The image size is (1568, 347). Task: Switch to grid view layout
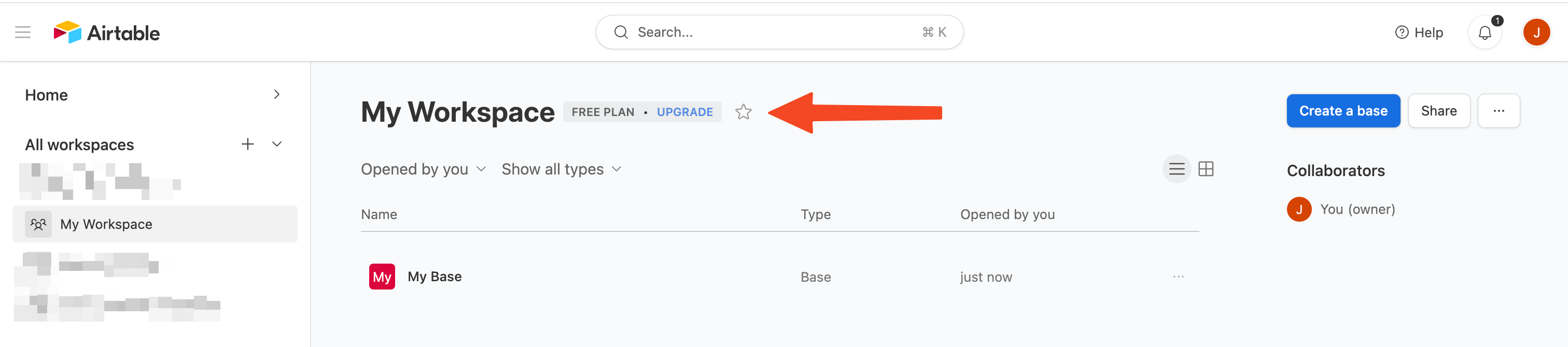coord(1207,169)
